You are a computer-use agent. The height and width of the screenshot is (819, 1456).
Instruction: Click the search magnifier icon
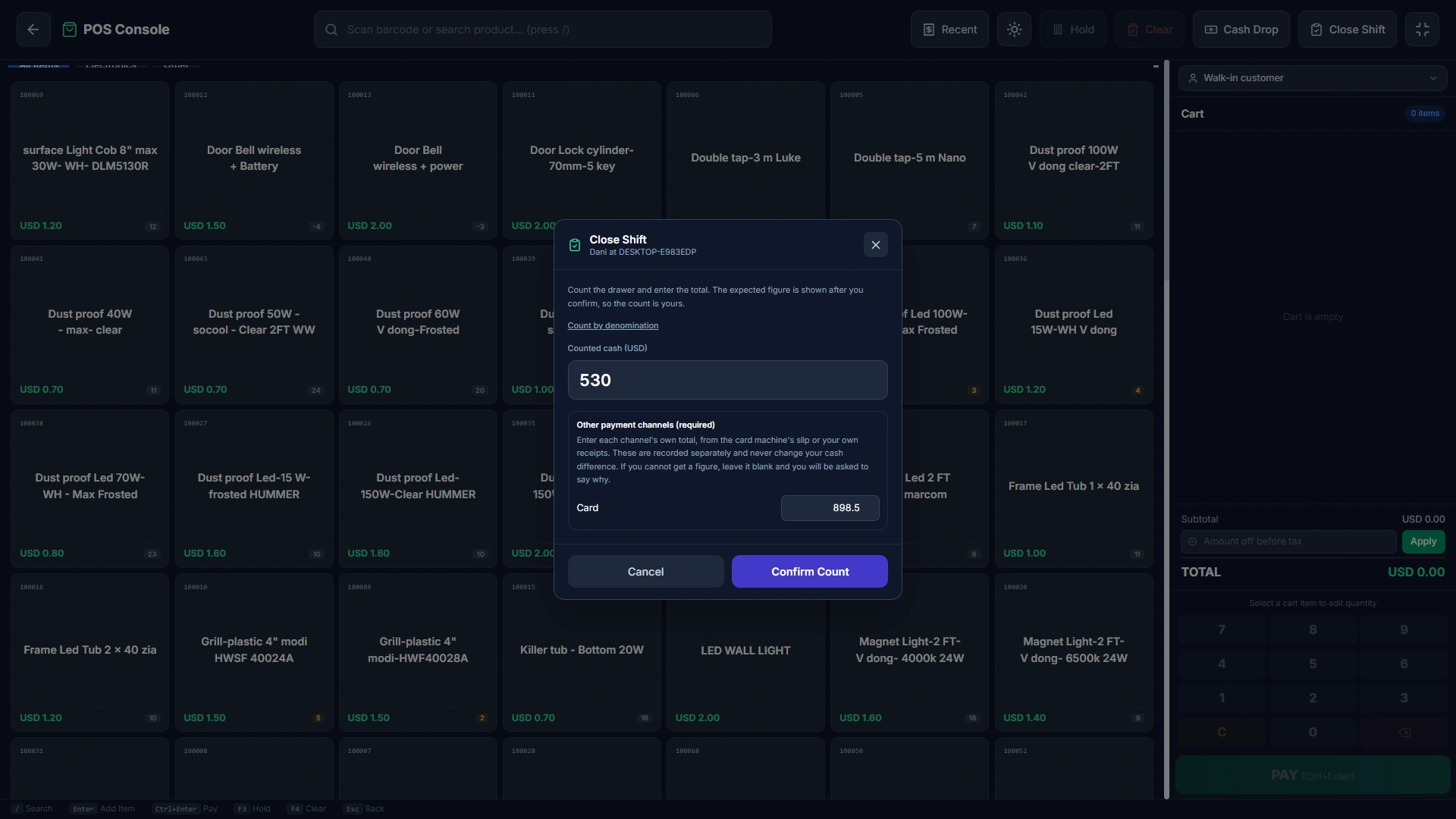(x=331, y=30)
